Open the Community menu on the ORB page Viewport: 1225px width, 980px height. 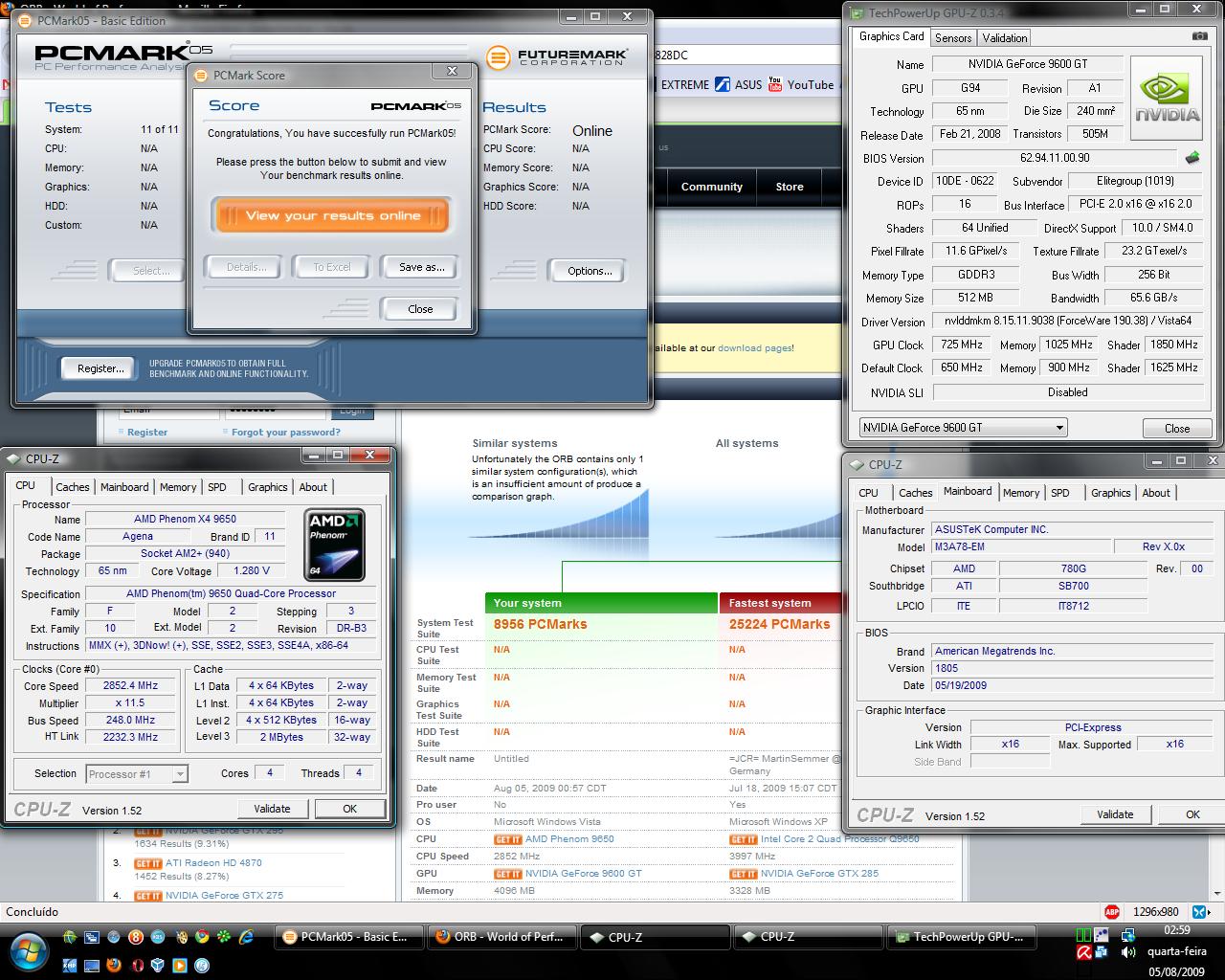(712, 187)
